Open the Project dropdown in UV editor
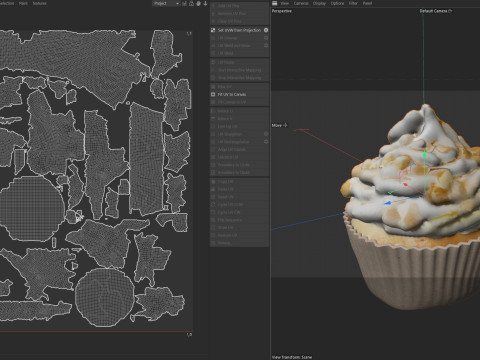 coord(166,3)
